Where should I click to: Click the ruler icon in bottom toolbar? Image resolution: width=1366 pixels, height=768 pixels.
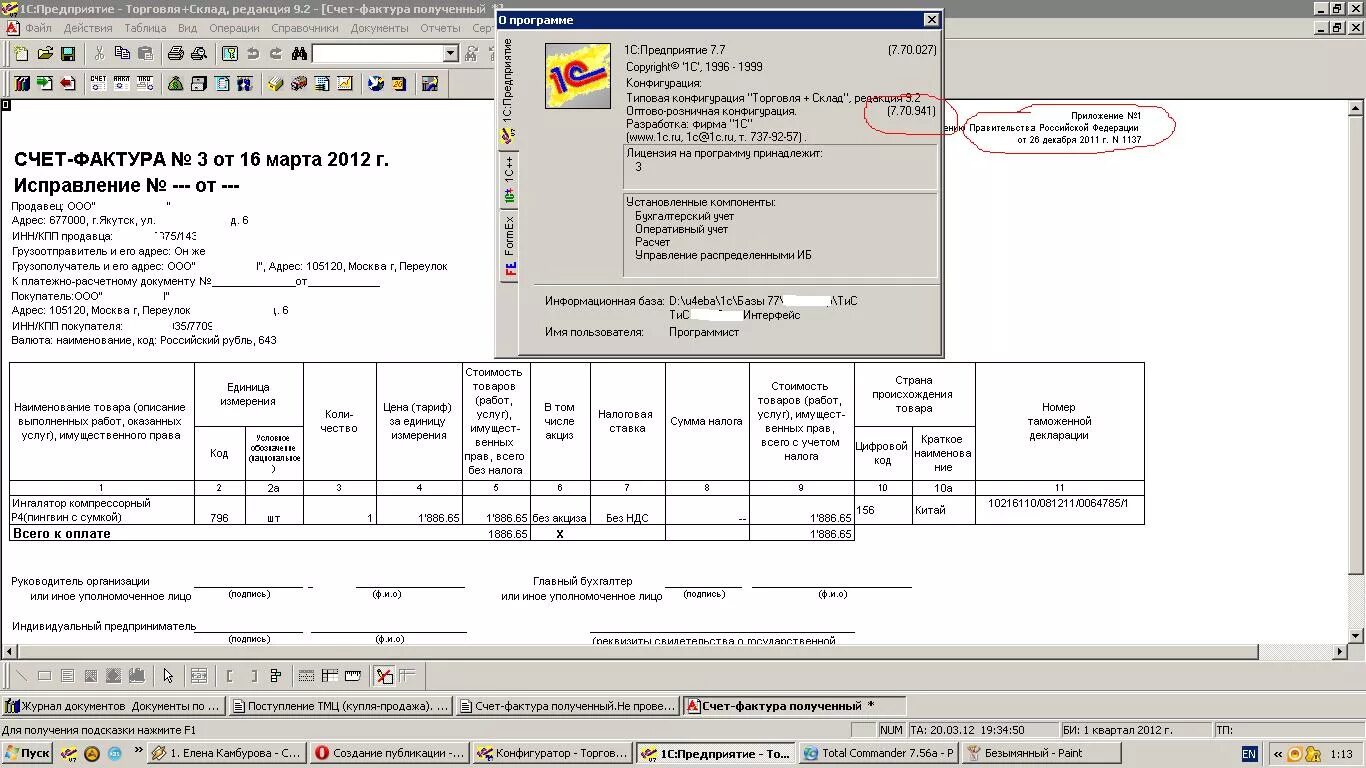[x=354, y=676]
